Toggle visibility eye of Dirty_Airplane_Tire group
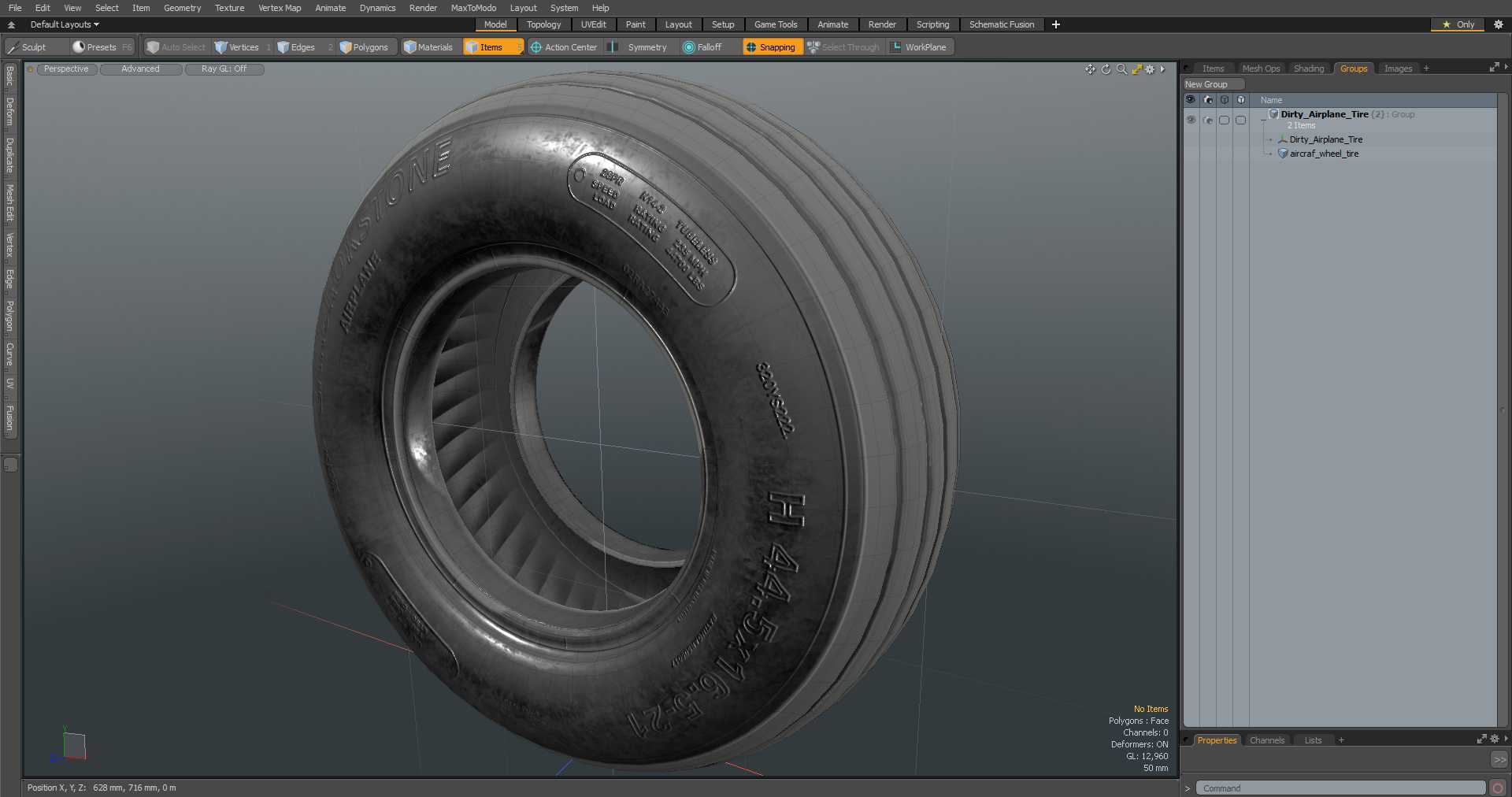This screenshot has height=797, width=1512. tap(1191, 120)
